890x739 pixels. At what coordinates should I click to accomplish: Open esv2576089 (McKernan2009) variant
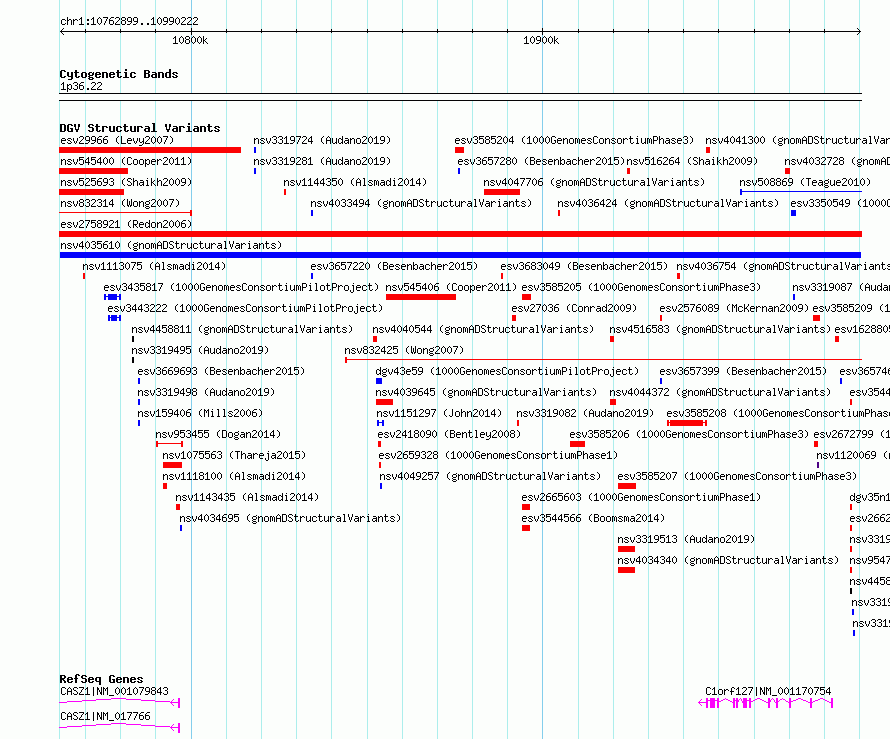click(734, 308)
